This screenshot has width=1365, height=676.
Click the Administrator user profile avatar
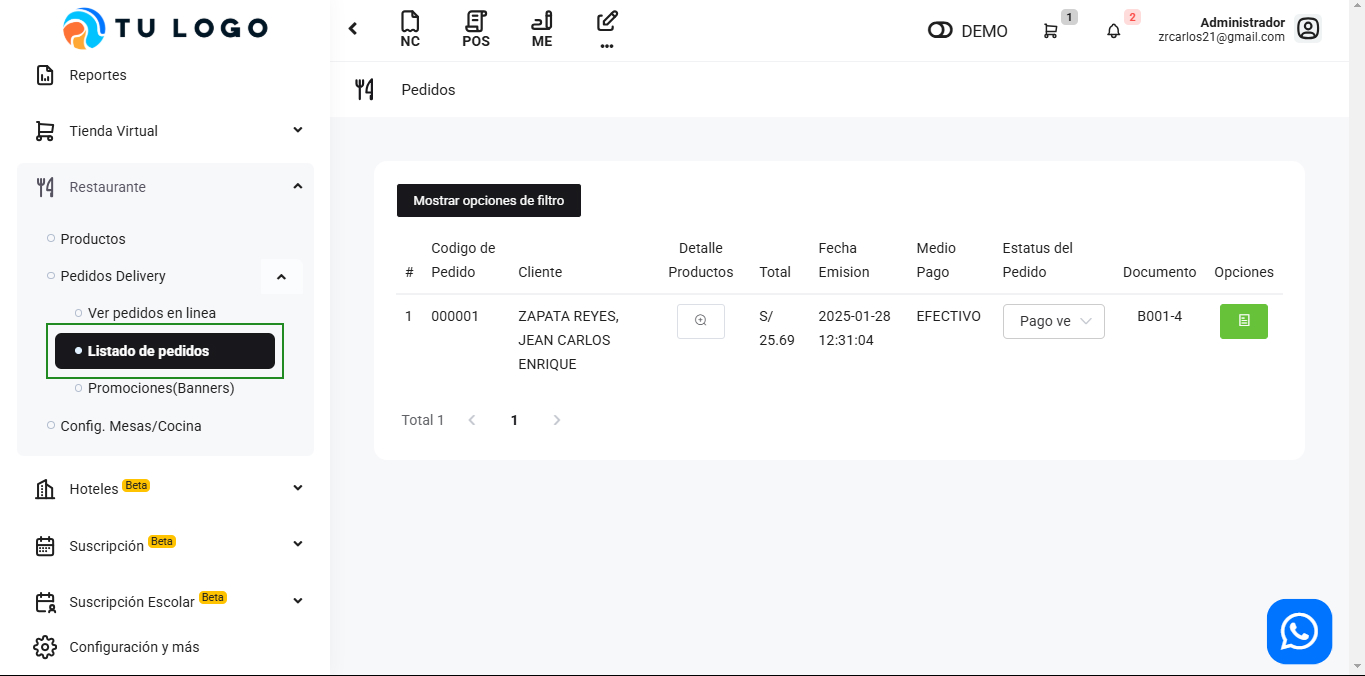pyautogui.click(x=1308, y=29)
